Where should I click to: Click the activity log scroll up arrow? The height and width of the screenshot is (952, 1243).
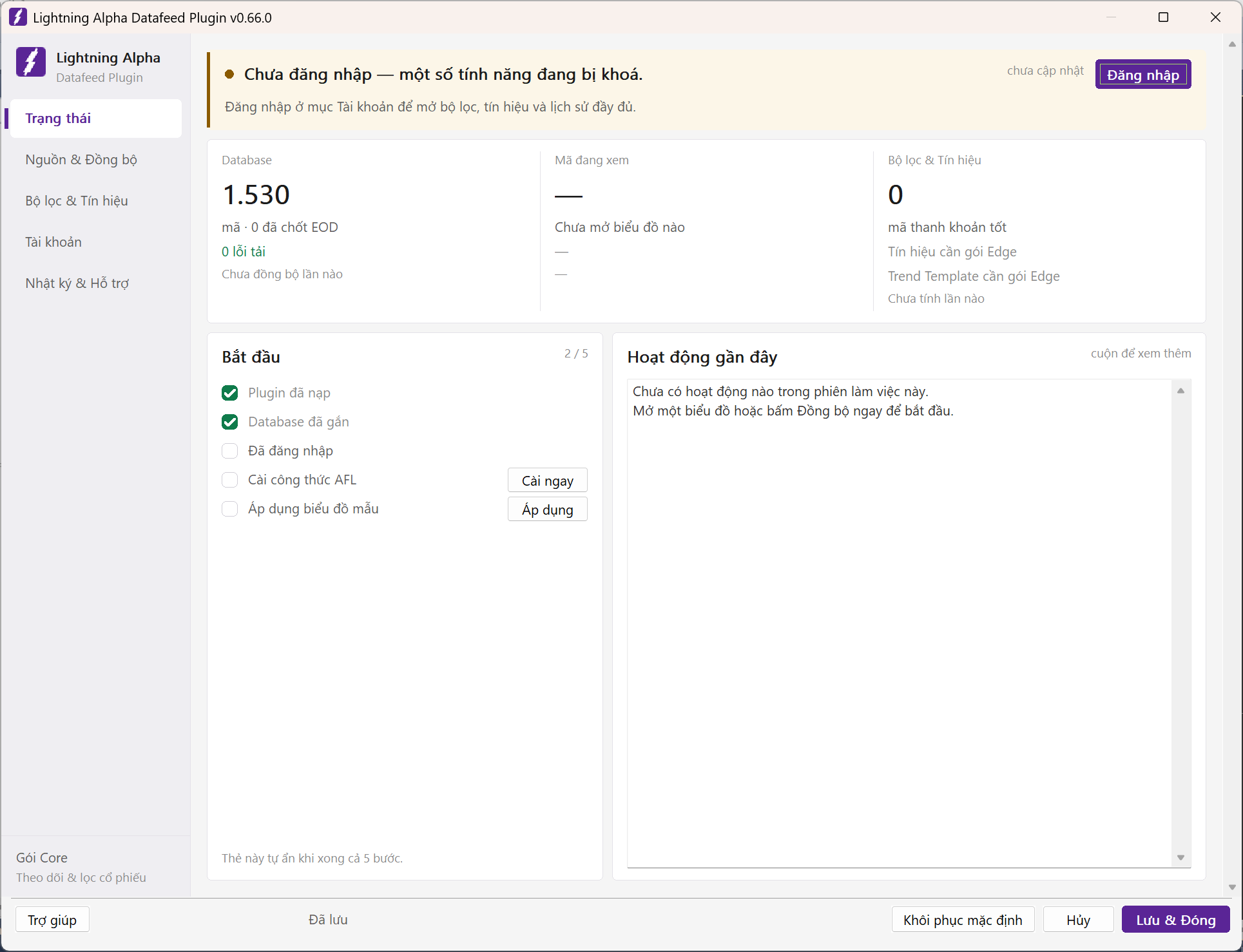[1181, 390]
